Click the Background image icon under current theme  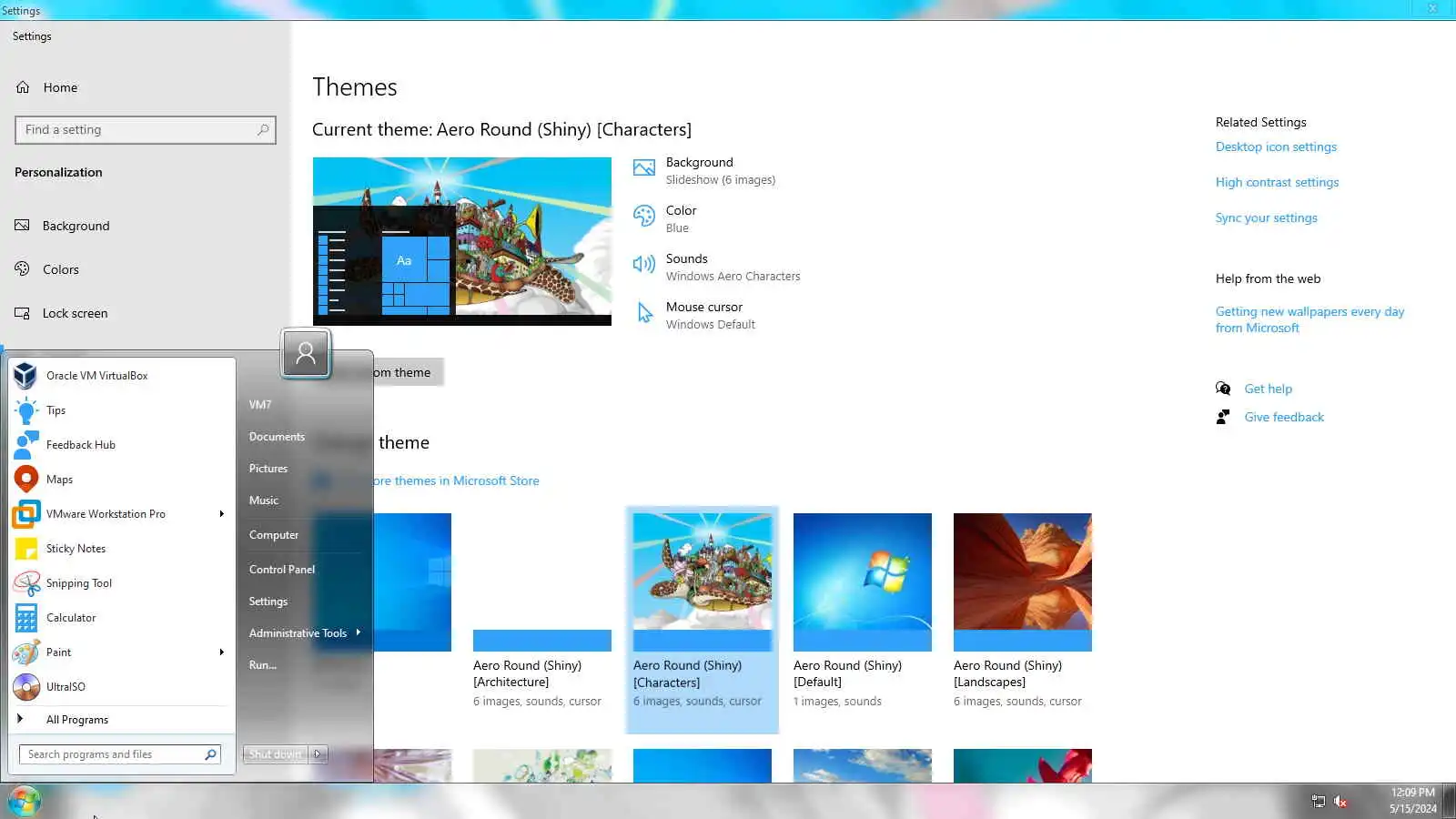pos(644,168)
